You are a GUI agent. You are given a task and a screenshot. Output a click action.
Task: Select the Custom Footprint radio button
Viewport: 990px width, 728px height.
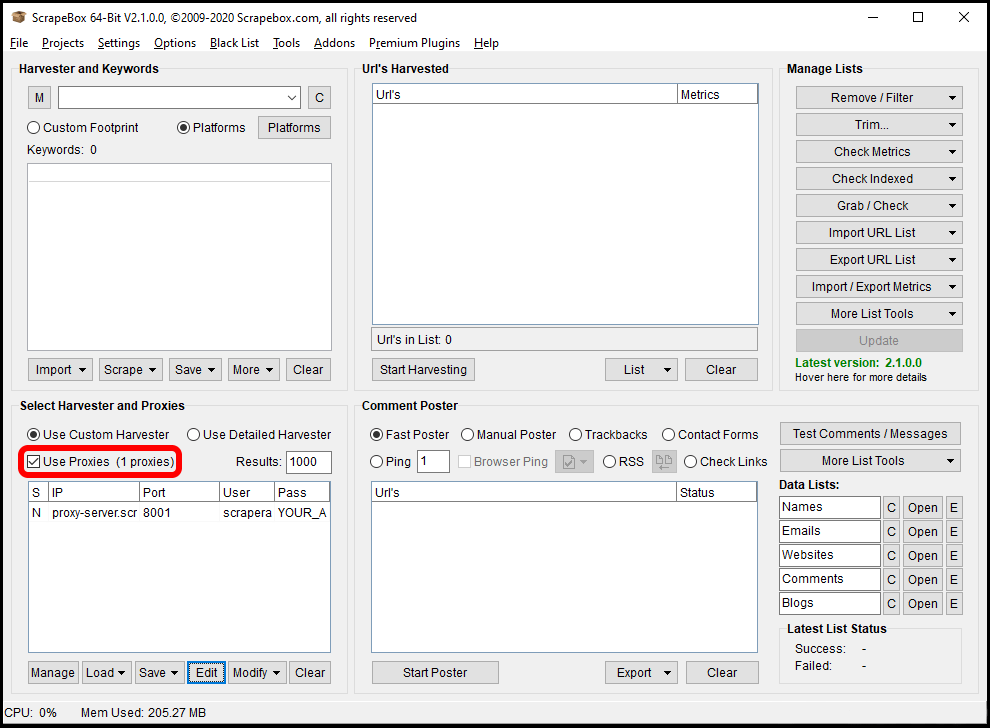point(33,127)
